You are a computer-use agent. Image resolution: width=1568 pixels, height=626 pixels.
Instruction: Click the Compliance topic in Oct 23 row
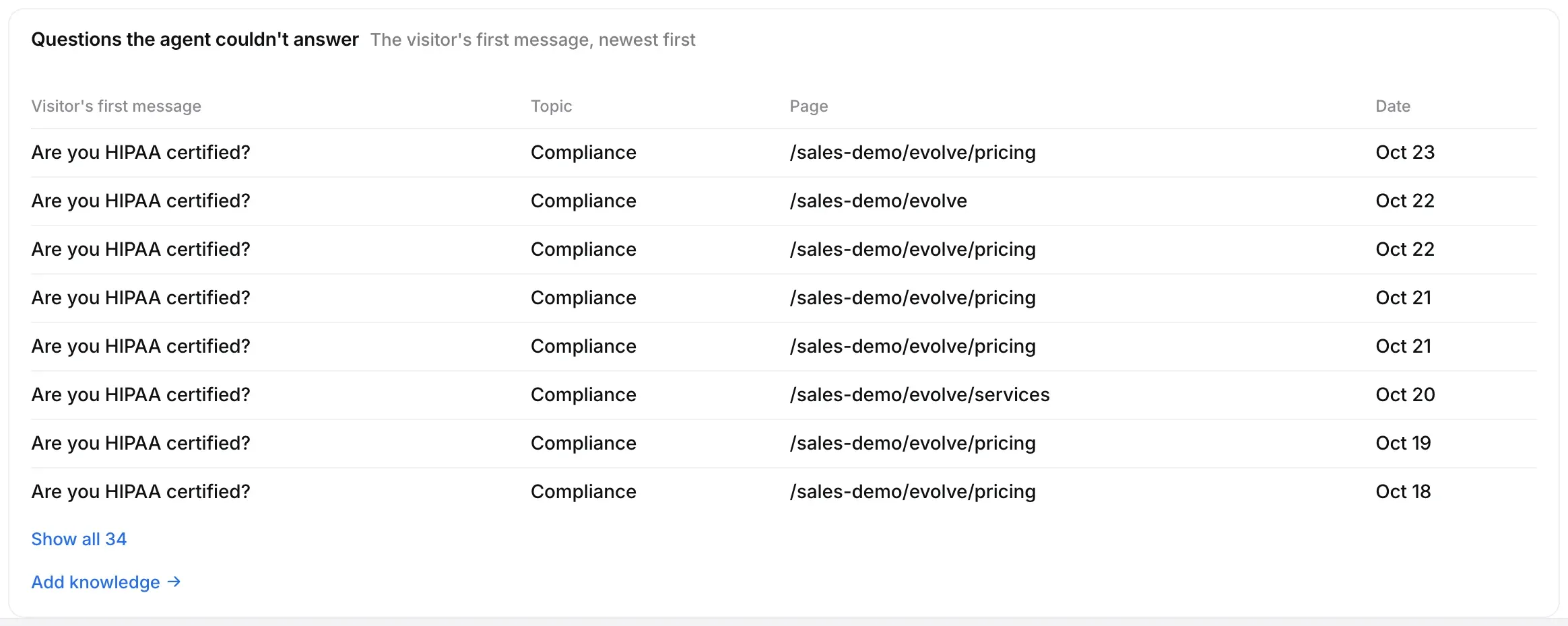[583, 153]
